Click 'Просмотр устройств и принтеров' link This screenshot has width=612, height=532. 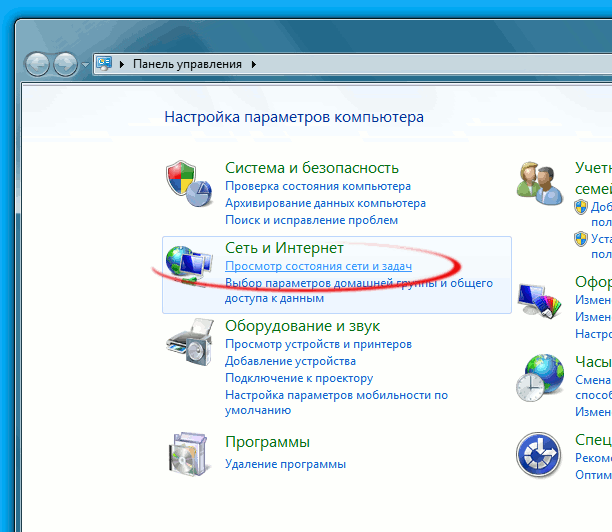pyautogui.click(x=317, y=344)
